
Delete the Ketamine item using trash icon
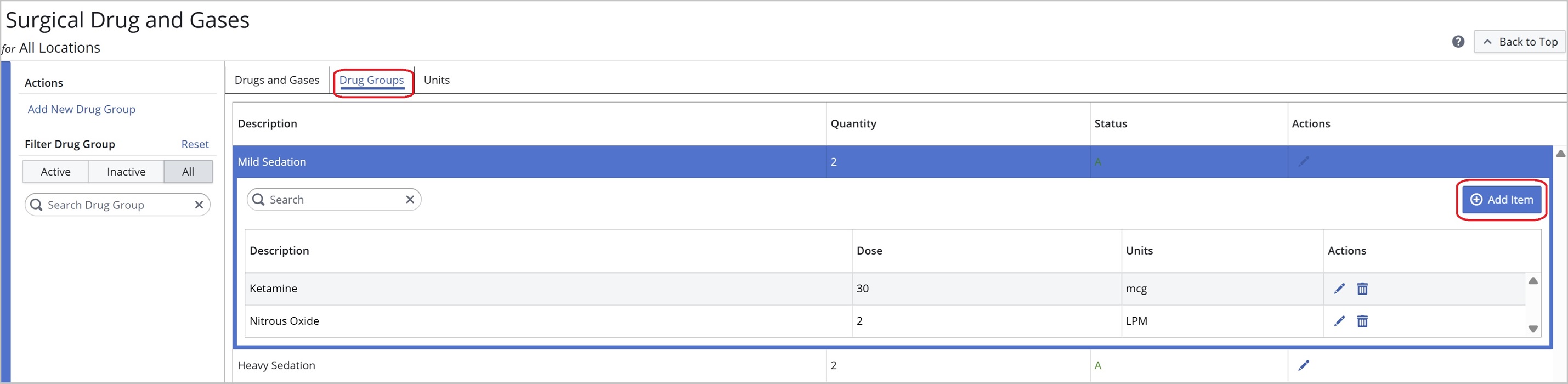tap(1362, 289)
